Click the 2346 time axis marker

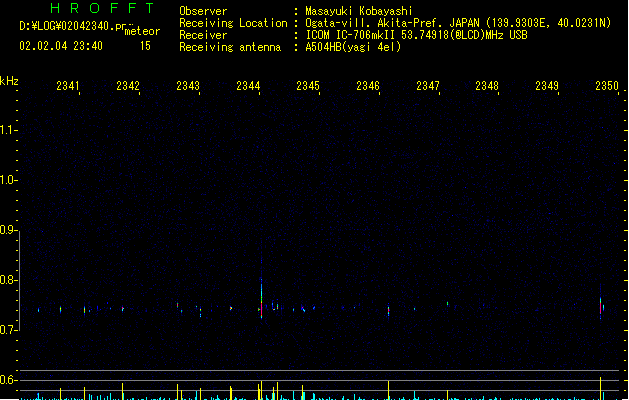(x=368, y=86)
